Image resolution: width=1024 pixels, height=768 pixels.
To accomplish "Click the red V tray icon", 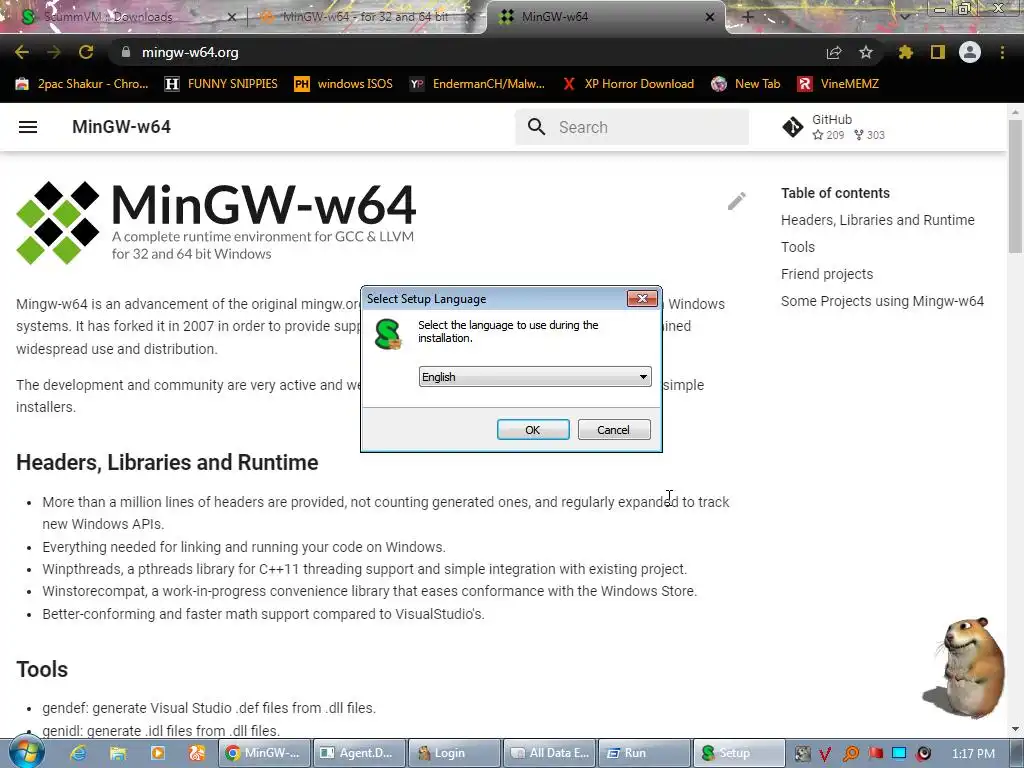I will point(825,754).
